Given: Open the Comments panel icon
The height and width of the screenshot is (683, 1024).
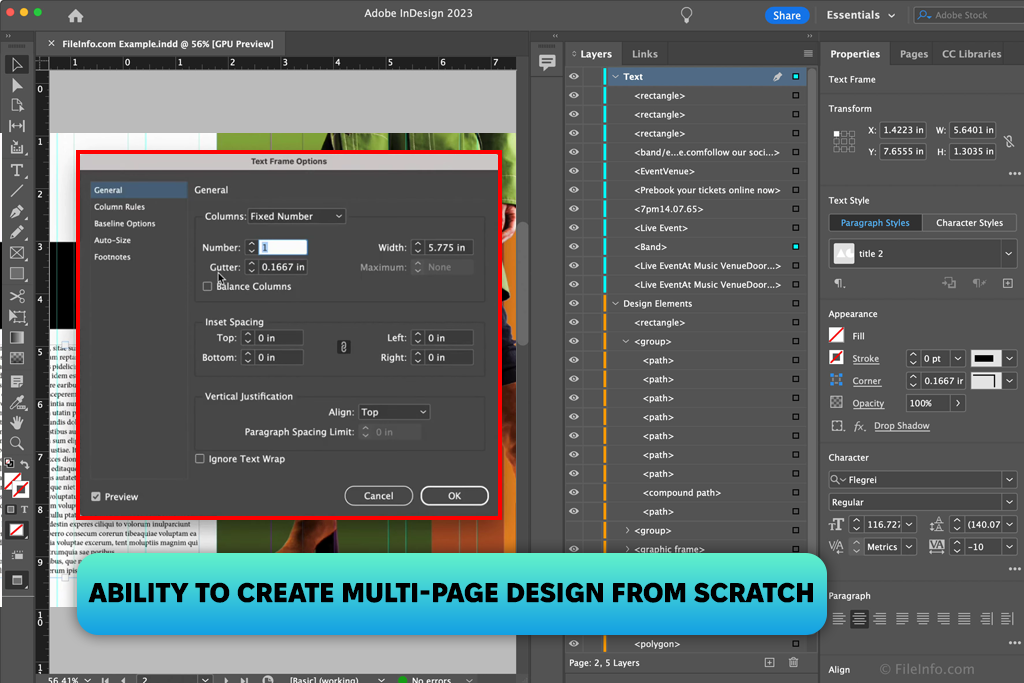Looking at the screenshot, I should [x=547, y=62].
